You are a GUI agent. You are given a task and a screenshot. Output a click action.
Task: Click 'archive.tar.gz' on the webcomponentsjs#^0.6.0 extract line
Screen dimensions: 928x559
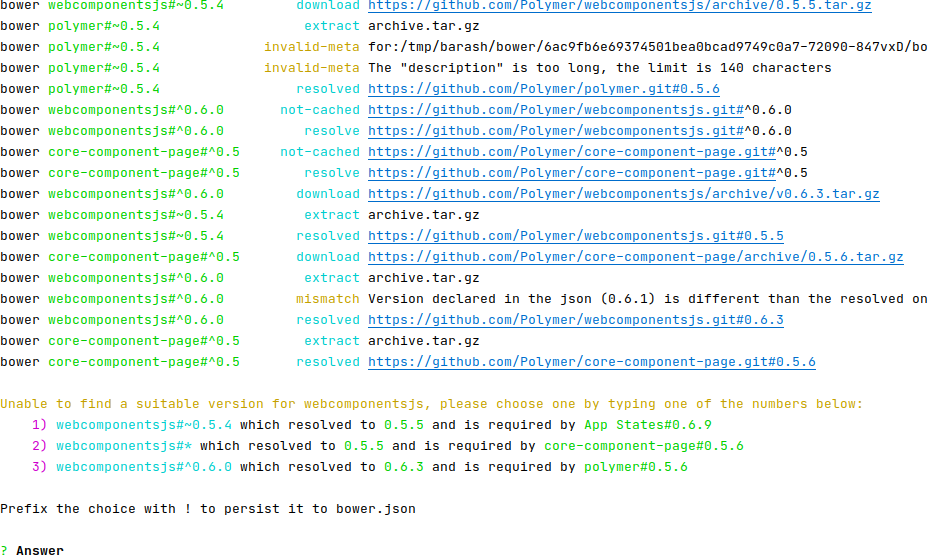click(424, 278)
